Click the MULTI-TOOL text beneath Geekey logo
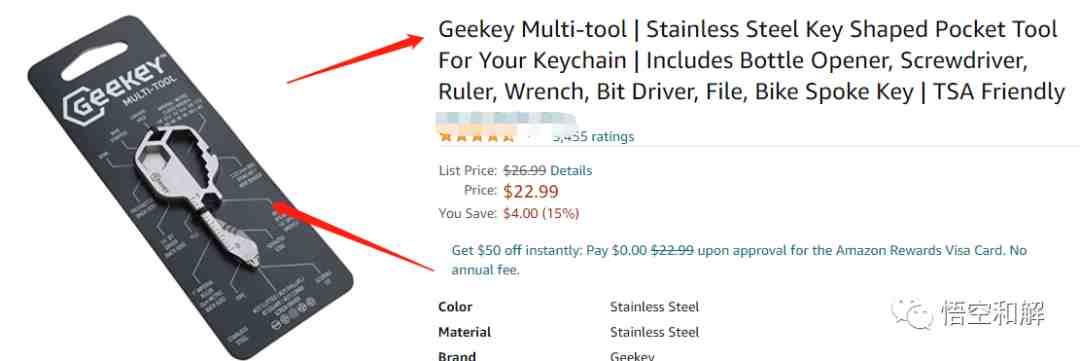The height and width of the screenshot is (361, 1080). tap(149, 92)
